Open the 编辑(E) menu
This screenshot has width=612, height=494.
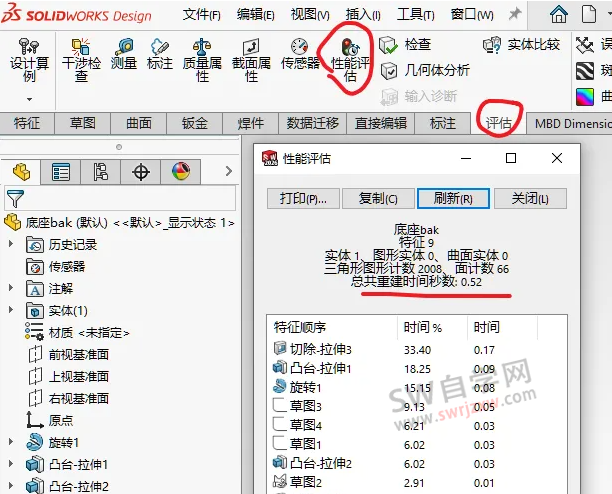click(256, 15)
